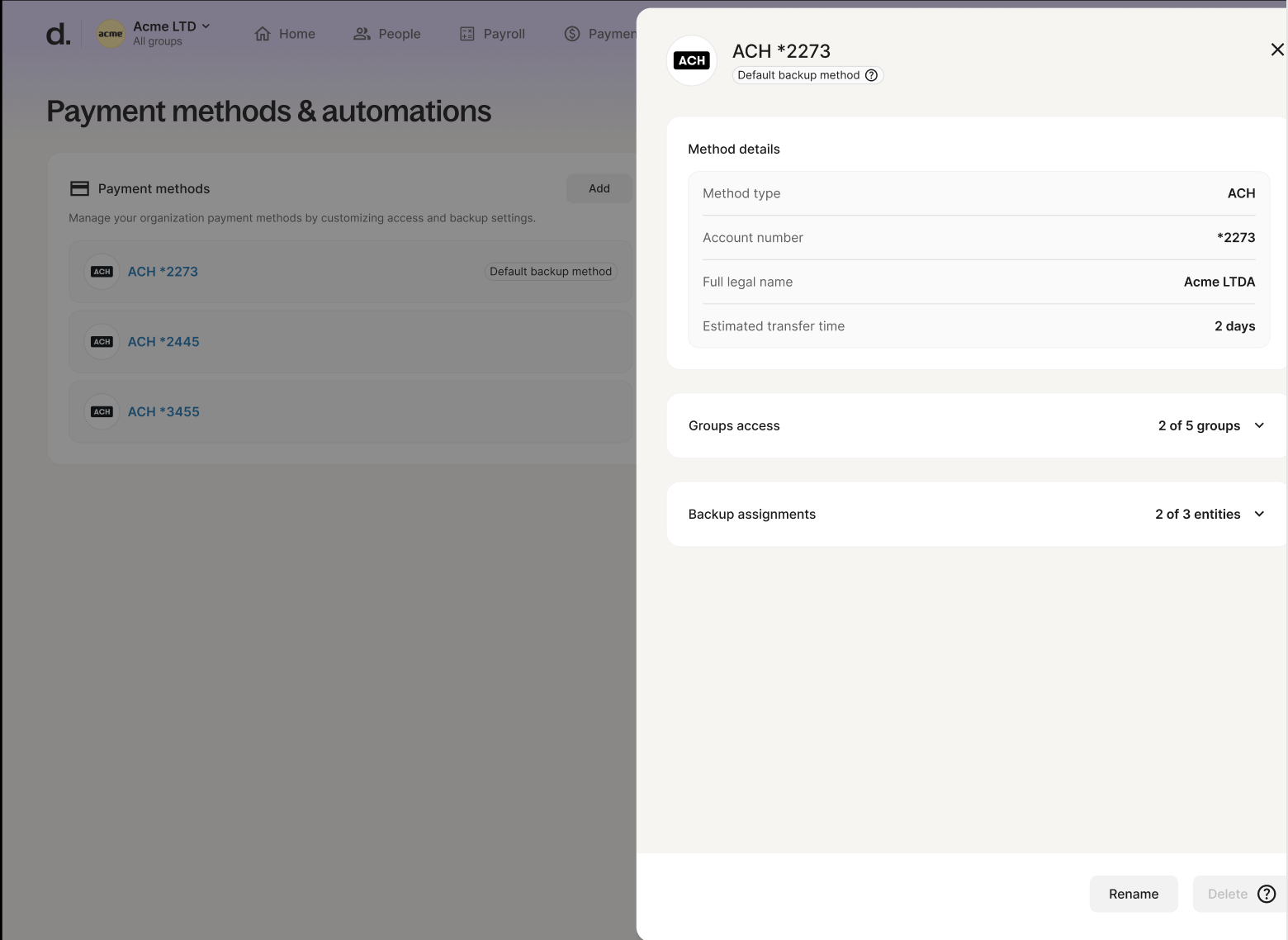Click the credit card Payment methods icon
This screenshot has height=940, width=1288.
[80, 188]
